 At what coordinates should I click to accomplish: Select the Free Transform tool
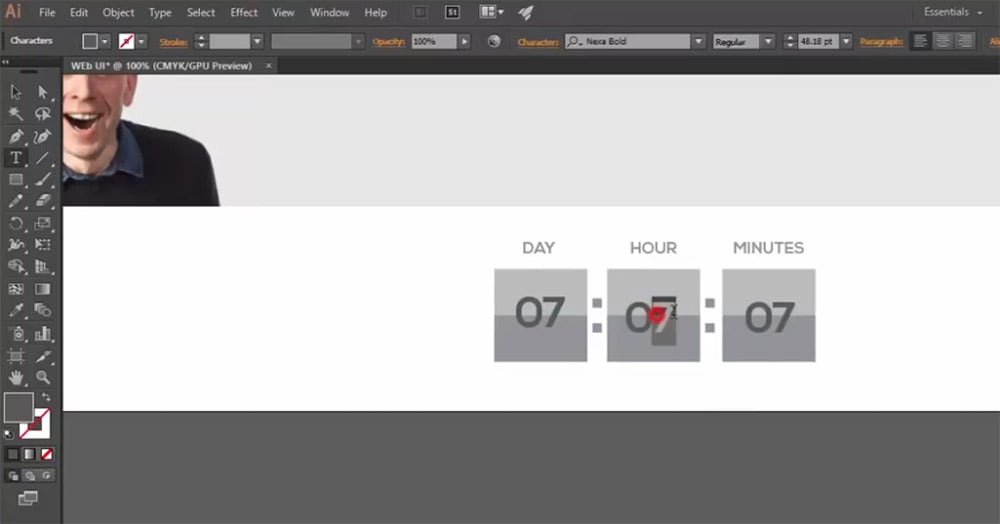[43, 245]
